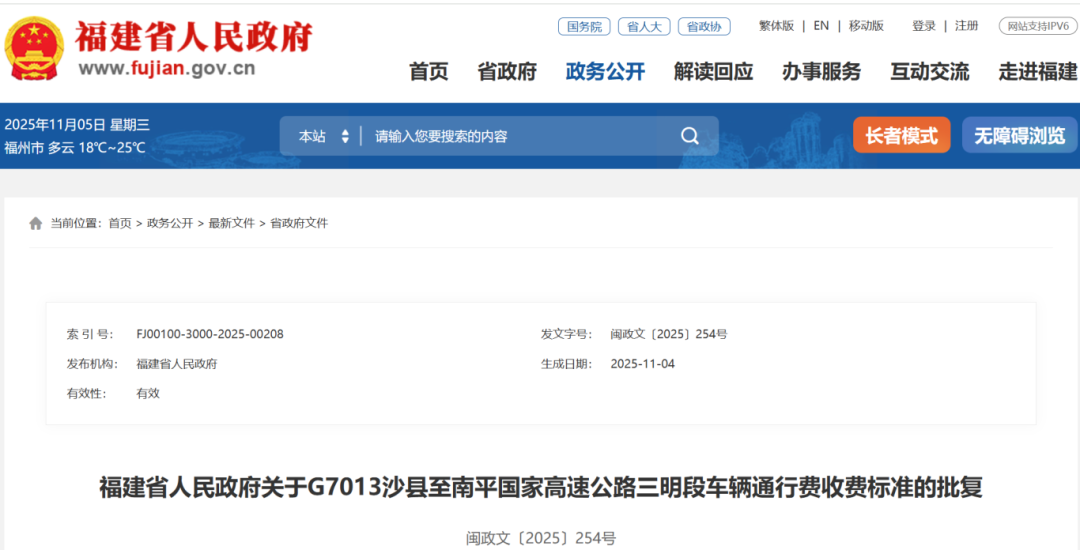Enable 长者模式 elder mode

901,136
